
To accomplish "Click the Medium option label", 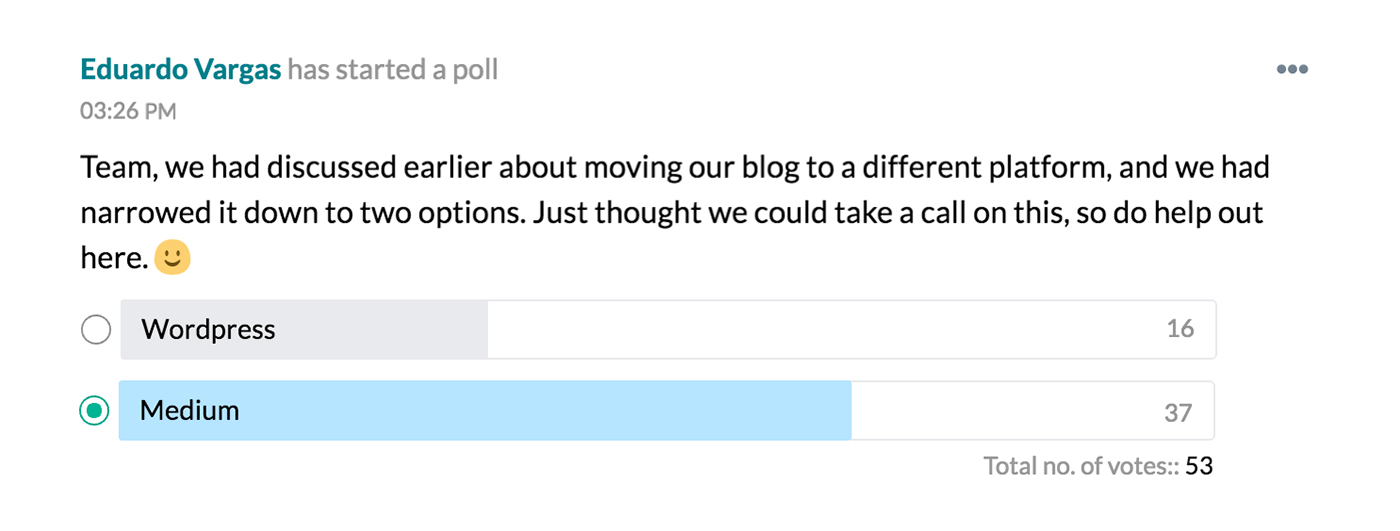I will (x=190, y=410).
